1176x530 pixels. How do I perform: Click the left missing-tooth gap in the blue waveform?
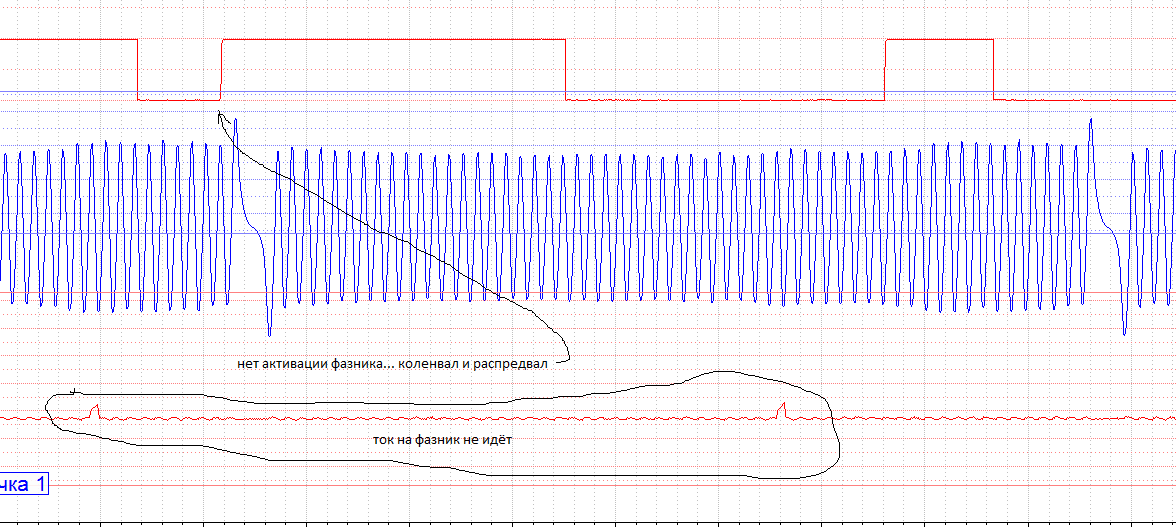(254, 226)
